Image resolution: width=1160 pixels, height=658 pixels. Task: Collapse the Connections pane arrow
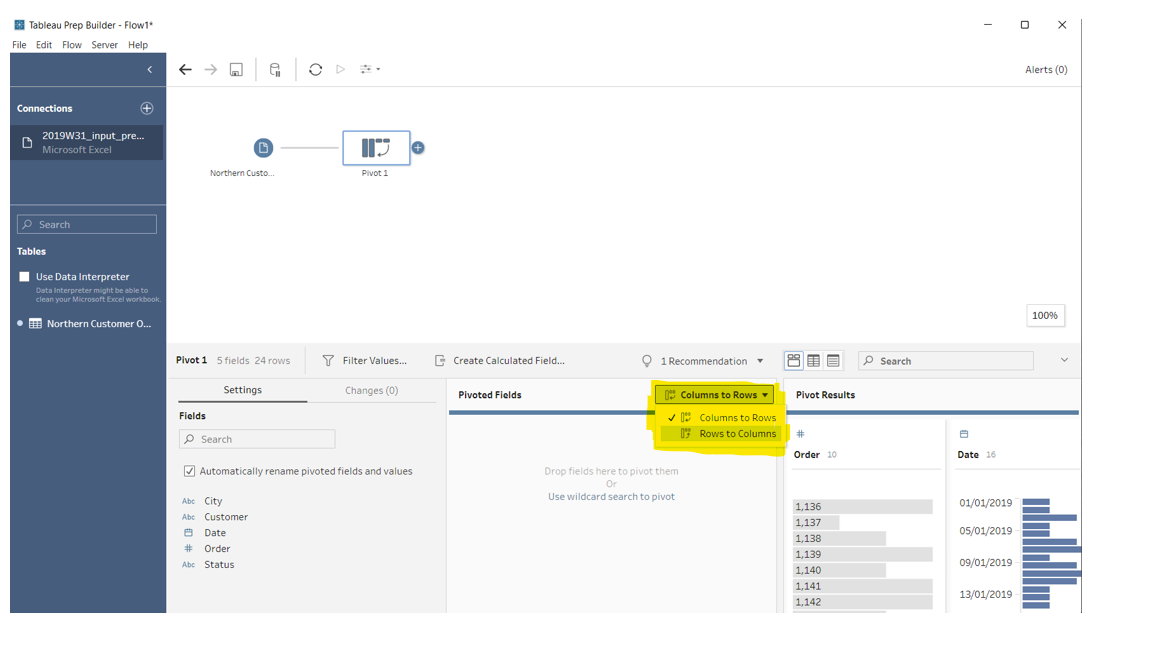149,70
